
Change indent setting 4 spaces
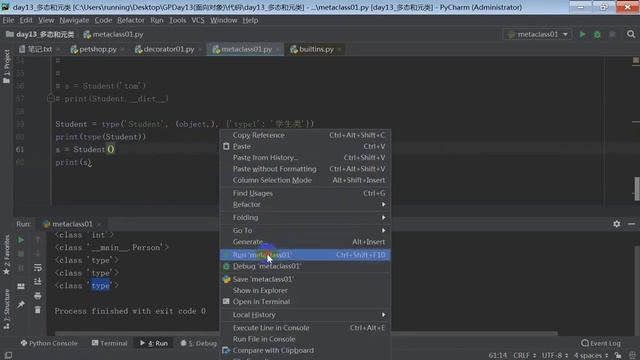pyautogui.click(x=591, y=356)
